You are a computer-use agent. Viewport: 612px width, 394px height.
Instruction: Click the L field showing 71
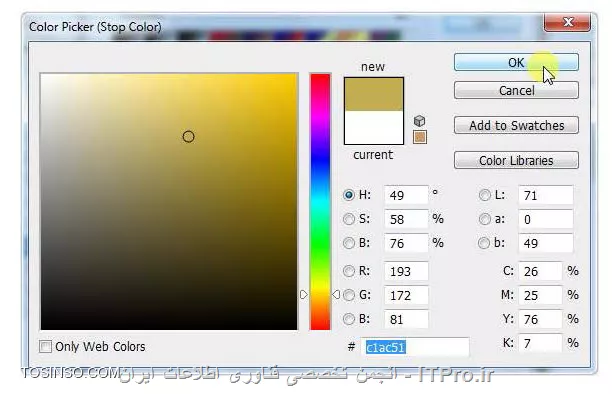click(546, 195)
